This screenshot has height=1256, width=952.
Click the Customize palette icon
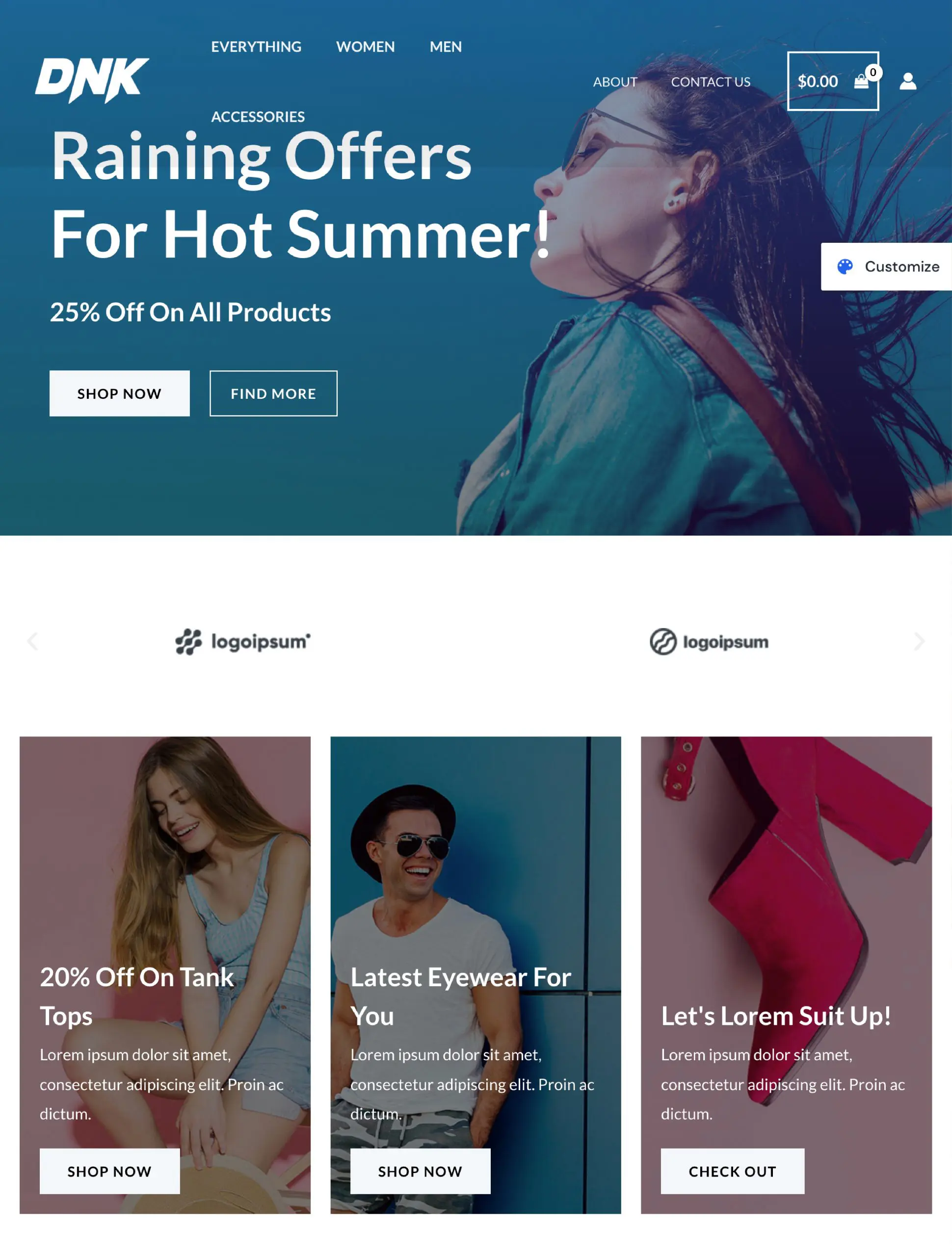click(845, 266)
